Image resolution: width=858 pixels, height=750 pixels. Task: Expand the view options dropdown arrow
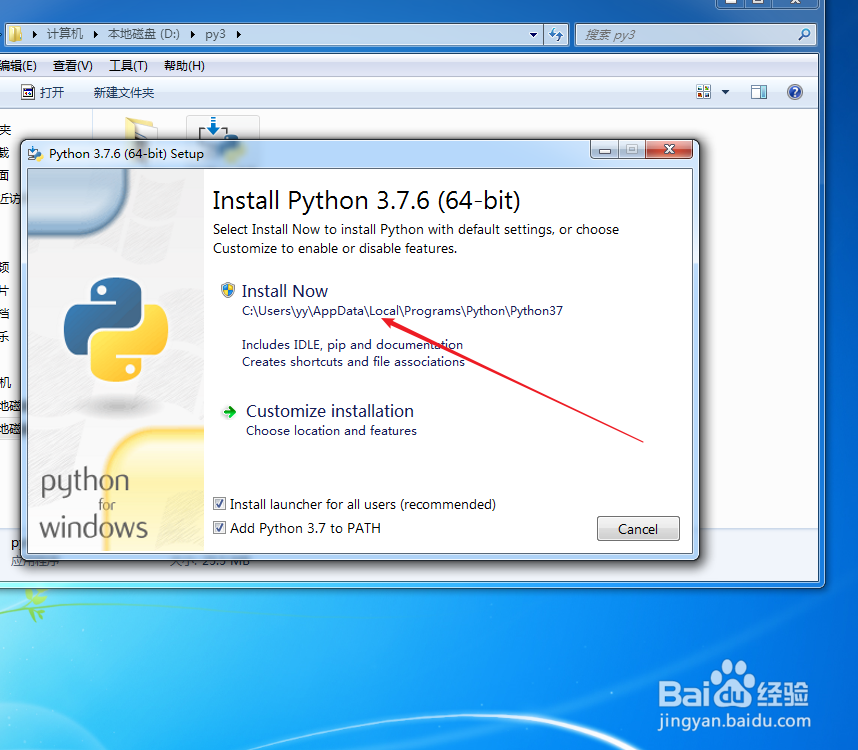[726, 92]
